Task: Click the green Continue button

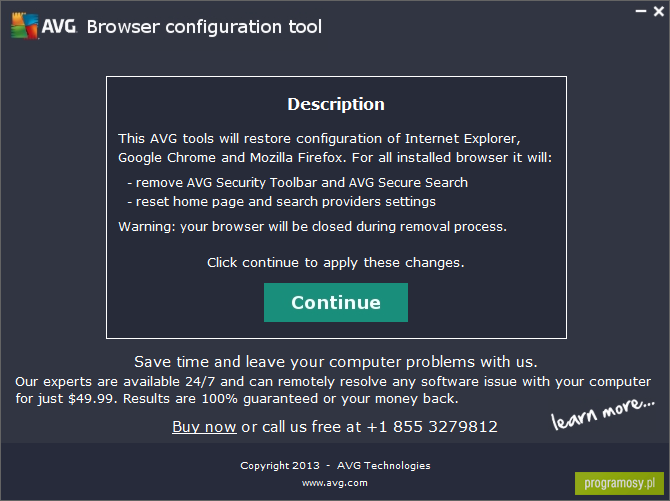Action: click(x=336, y=302)
